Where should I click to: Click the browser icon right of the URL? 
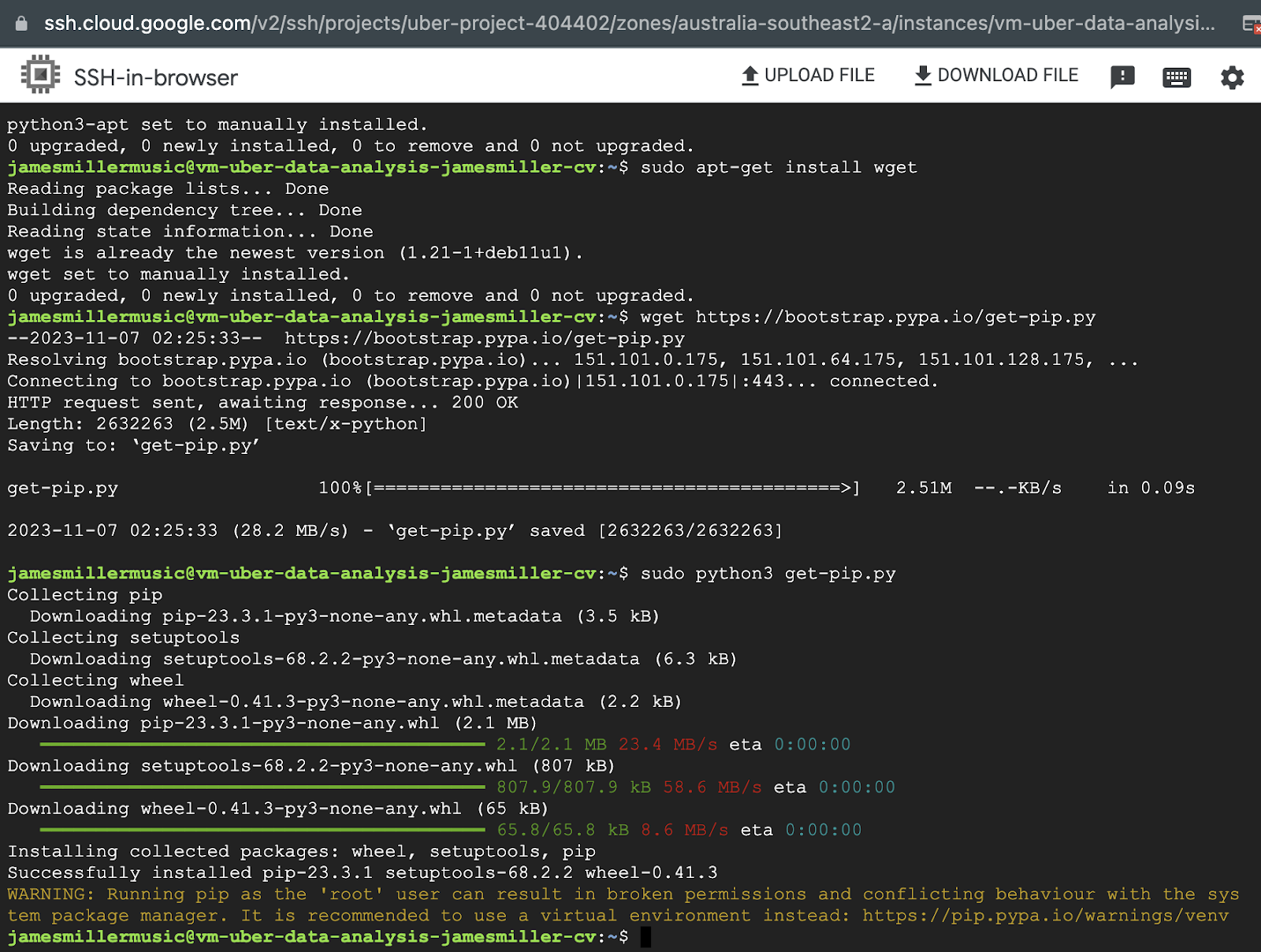point(1250,24)
